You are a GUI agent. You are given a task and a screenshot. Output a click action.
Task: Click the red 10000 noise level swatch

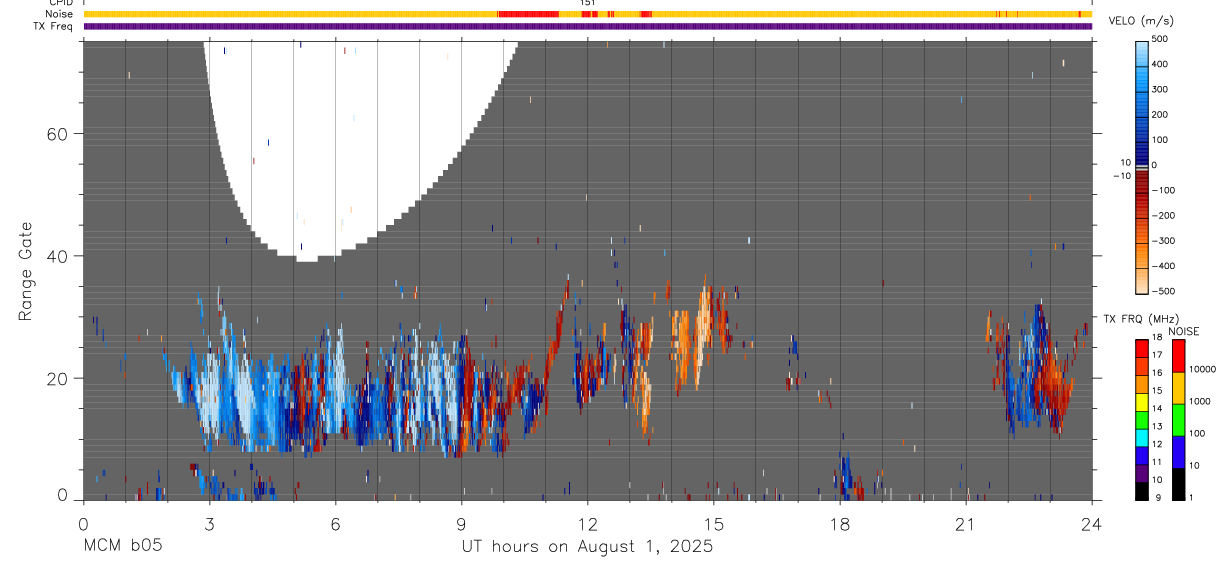click(x=1178, y=356)
